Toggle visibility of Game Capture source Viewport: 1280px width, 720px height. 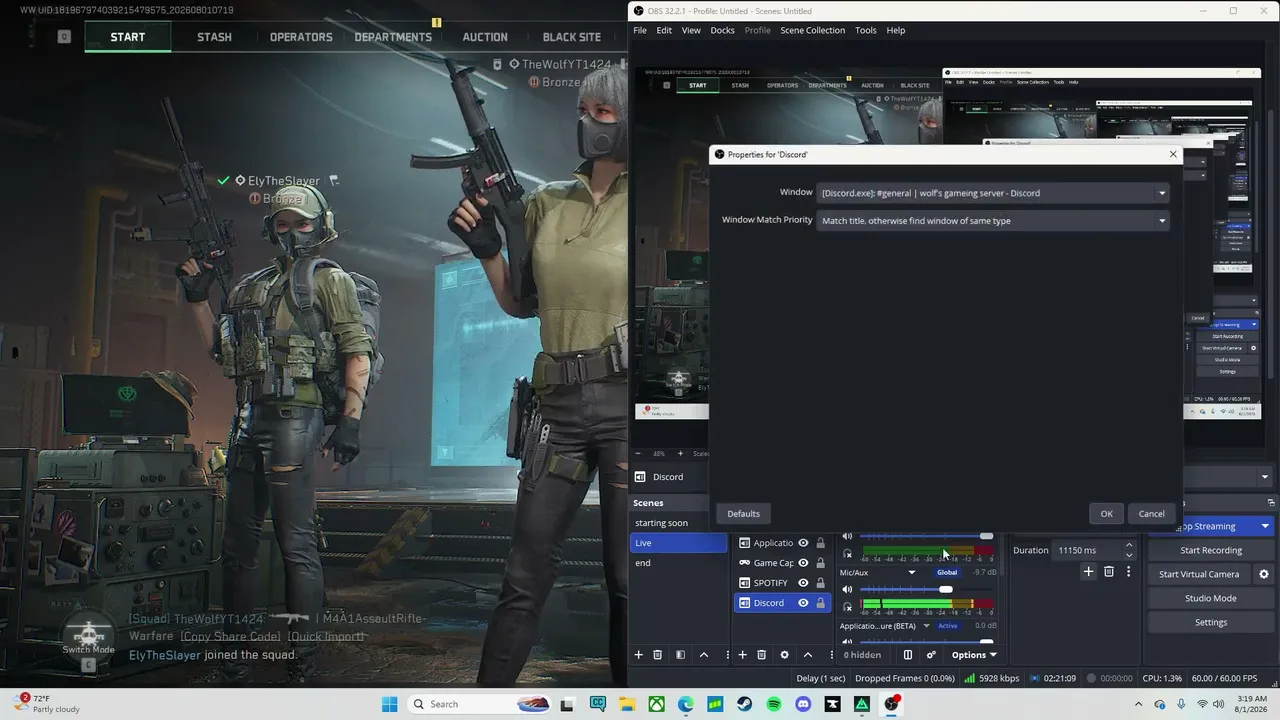(x=803, y=563)
